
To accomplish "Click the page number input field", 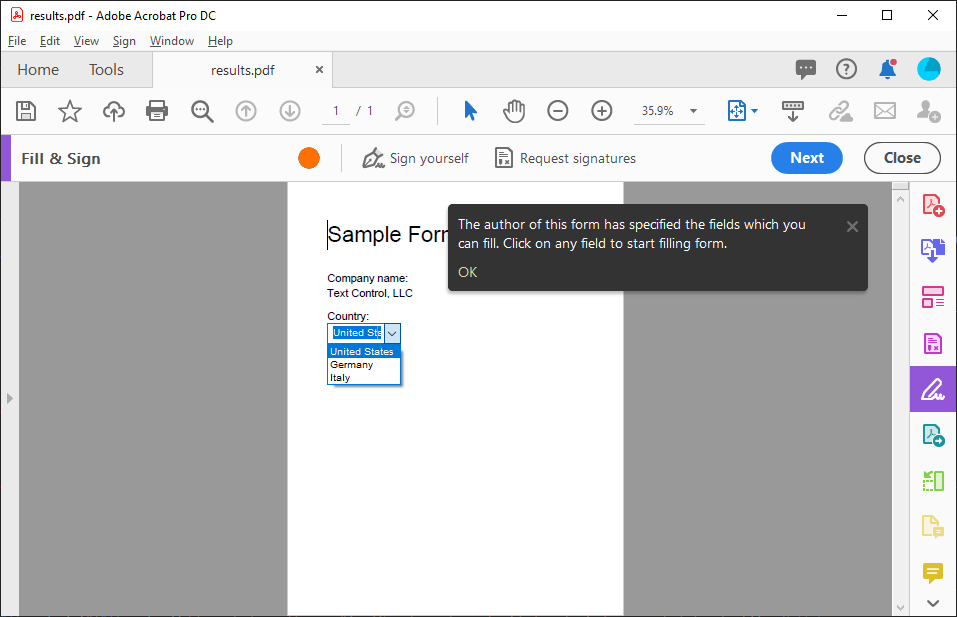I will [x=336, y=111].
